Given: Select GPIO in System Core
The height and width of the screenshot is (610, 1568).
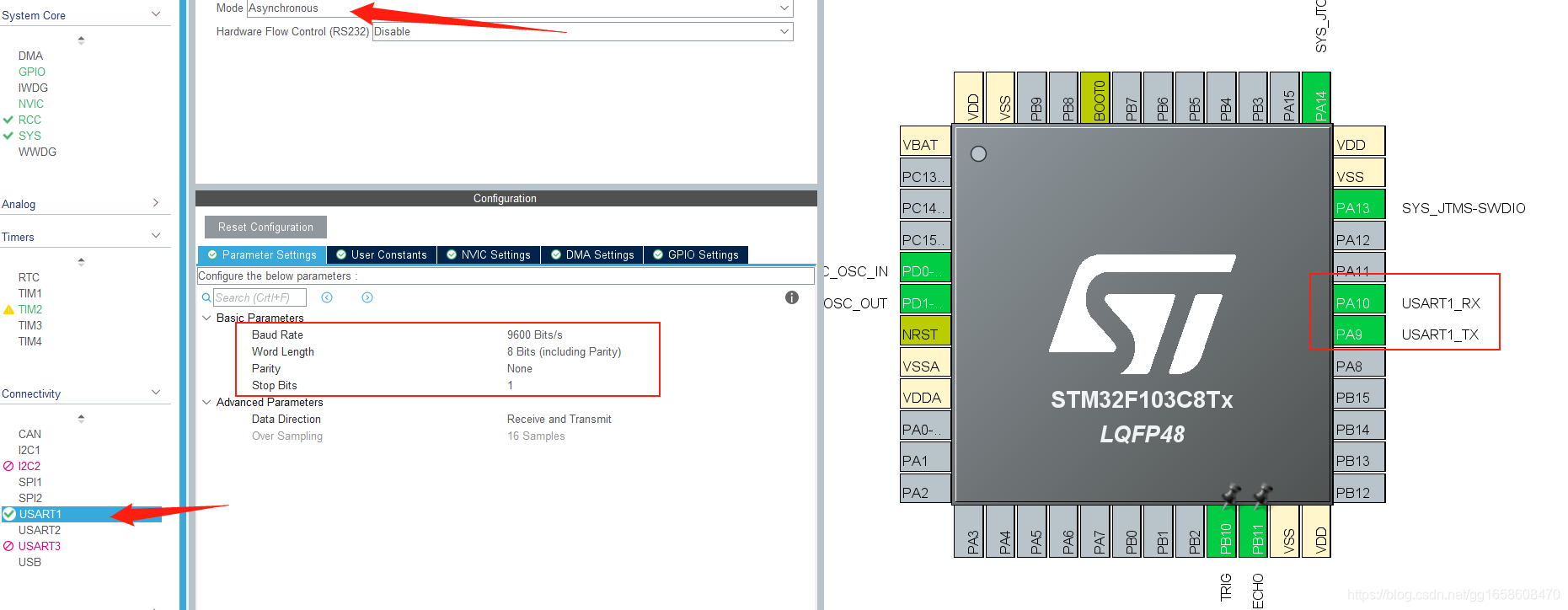Looking at the screenshot, I should pyautogui.click(x=32, y=72).
